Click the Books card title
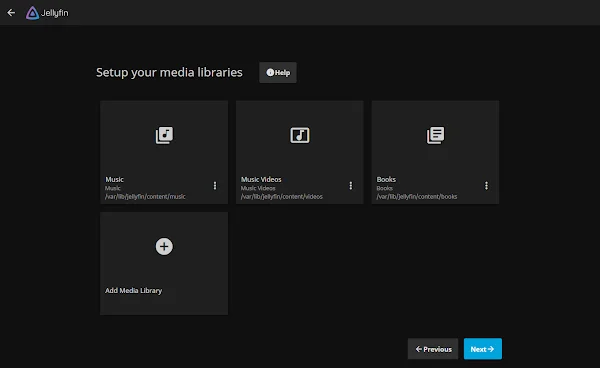This screenshot has height=368, width=600. pos(386,179)
